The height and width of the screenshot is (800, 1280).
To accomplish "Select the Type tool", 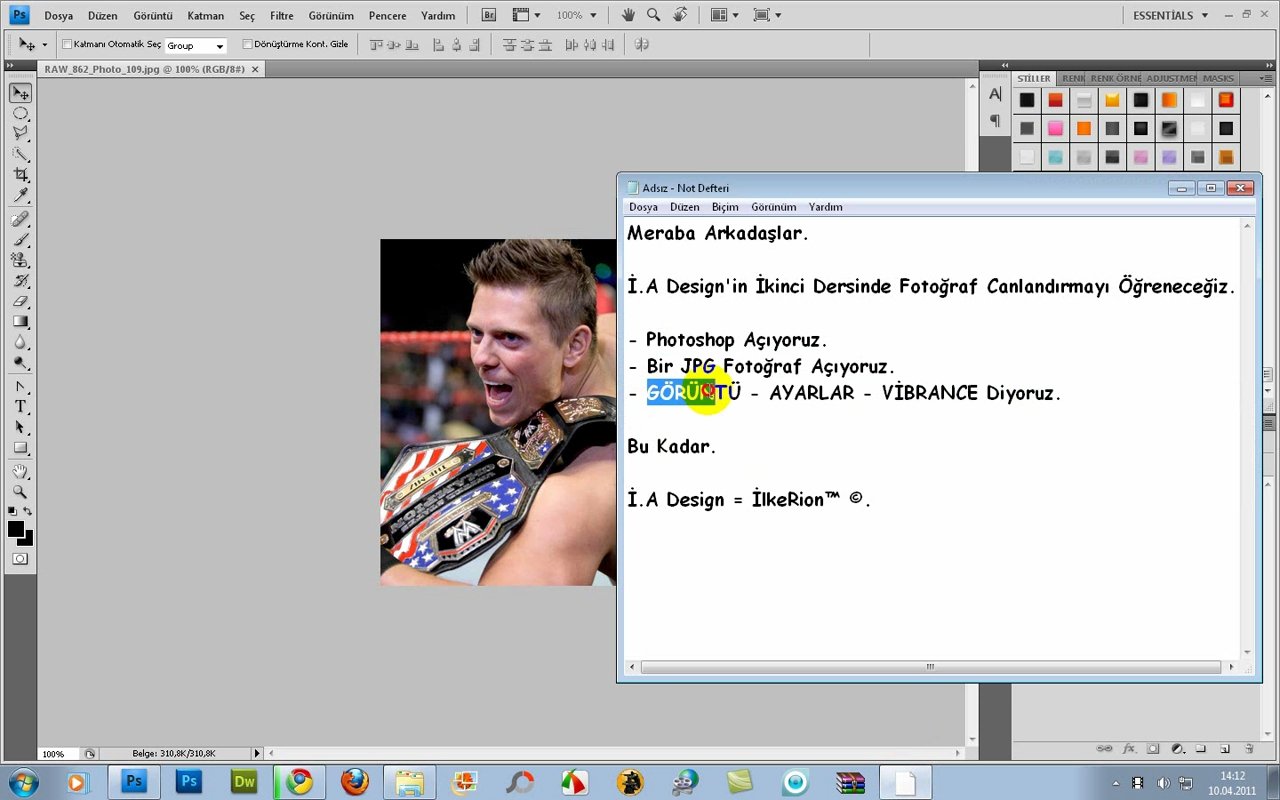I will pyautogui.click(x=20, y=407).
